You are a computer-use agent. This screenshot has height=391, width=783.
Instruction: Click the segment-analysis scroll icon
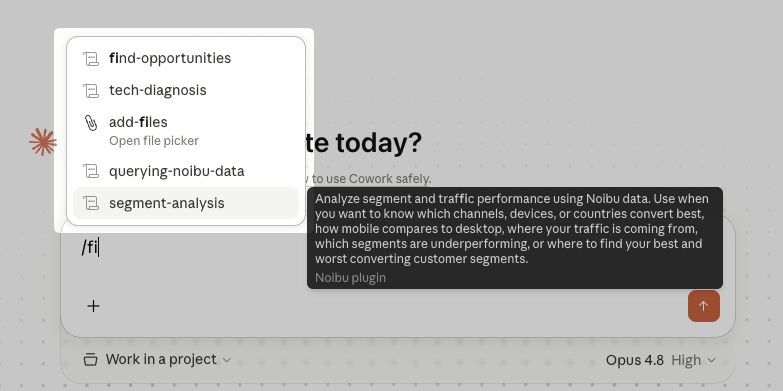point(91,203)
